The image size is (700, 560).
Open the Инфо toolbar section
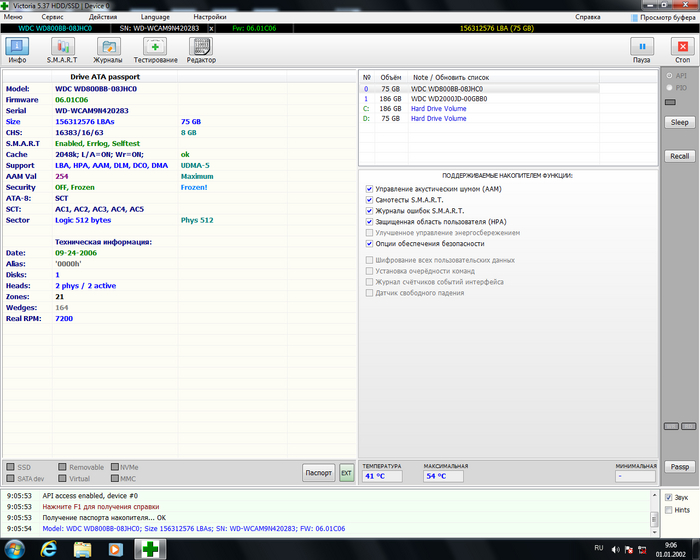[18, 48]
